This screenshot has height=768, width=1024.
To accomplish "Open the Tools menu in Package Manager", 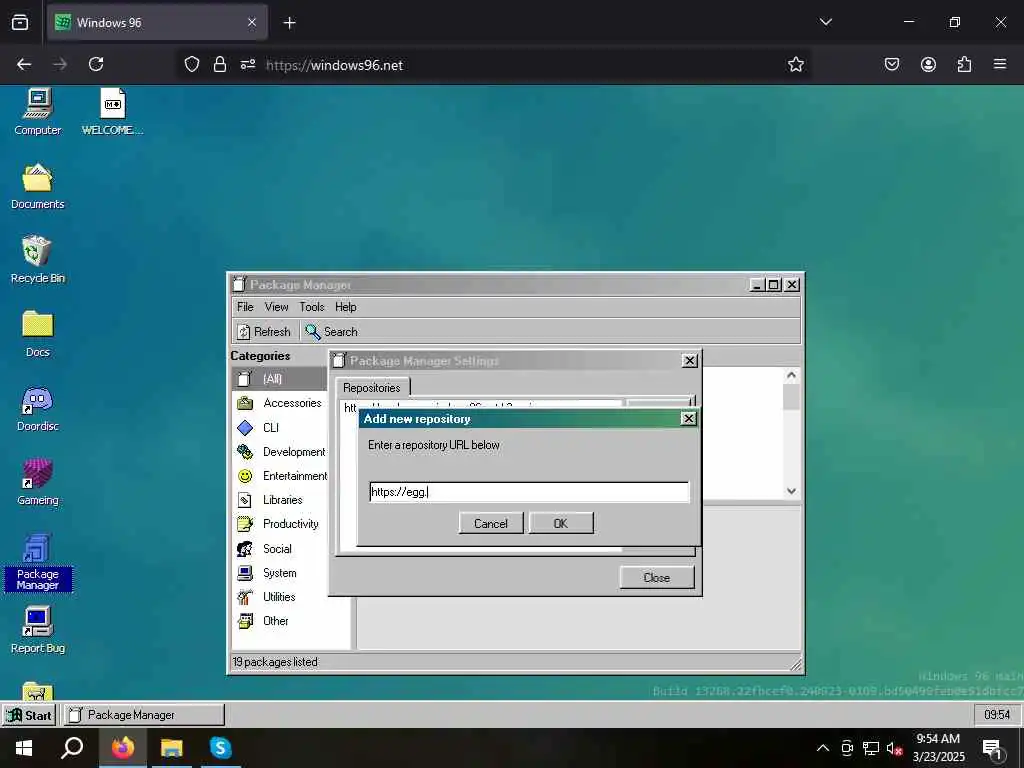I will coord(312,307).
